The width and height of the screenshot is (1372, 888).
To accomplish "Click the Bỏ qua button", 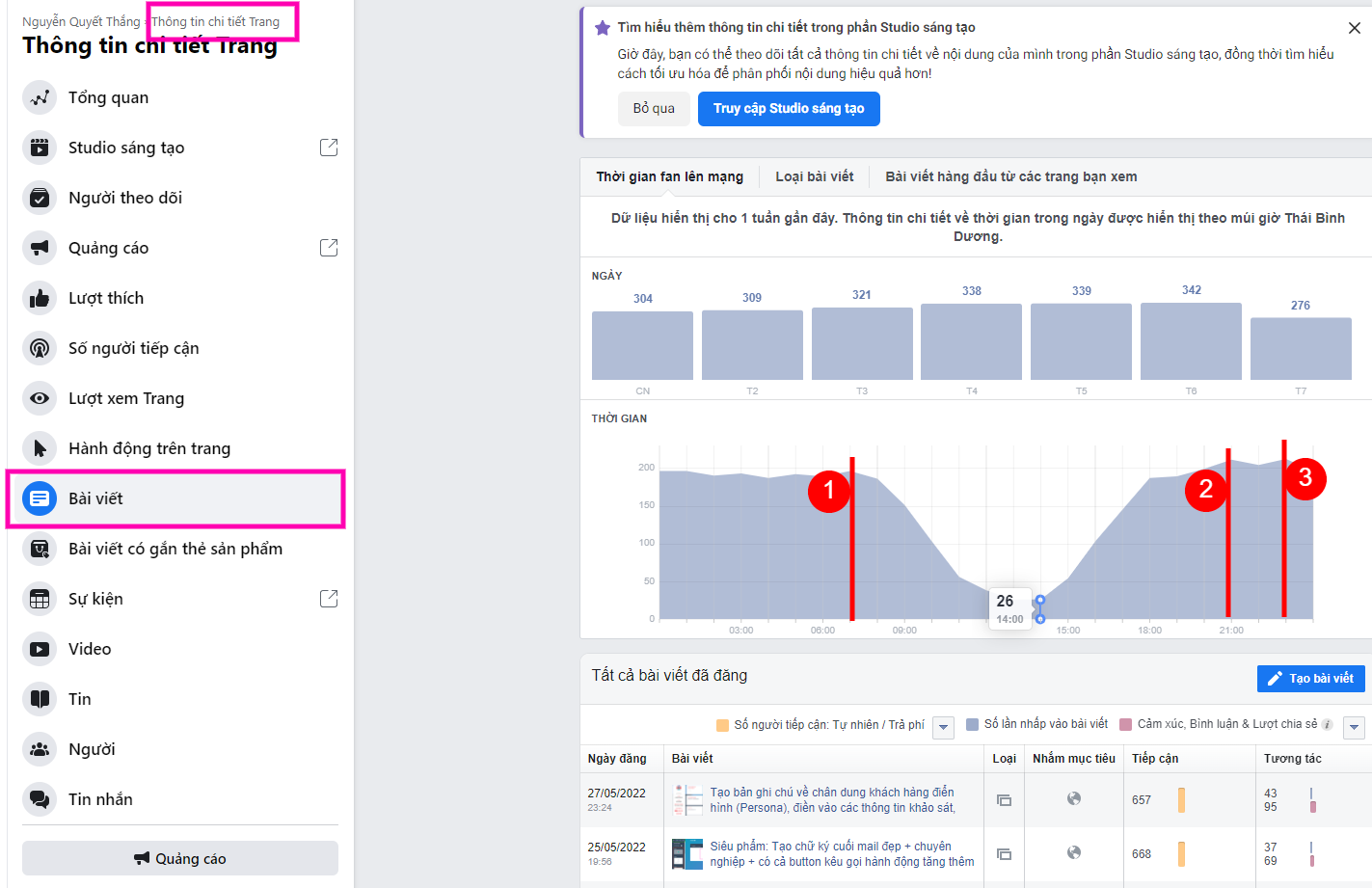I will tap(654, 109).
